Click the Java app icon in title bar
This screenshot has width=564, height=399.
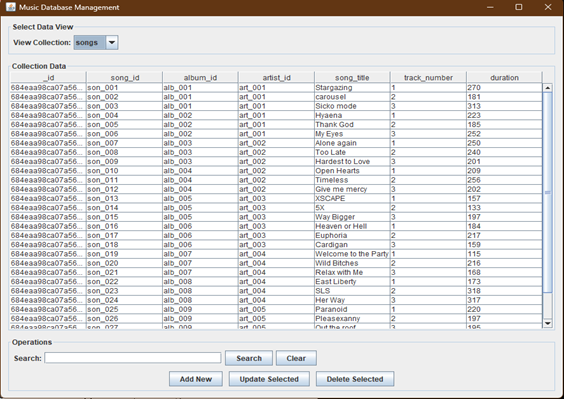click(x=11, y=7)
